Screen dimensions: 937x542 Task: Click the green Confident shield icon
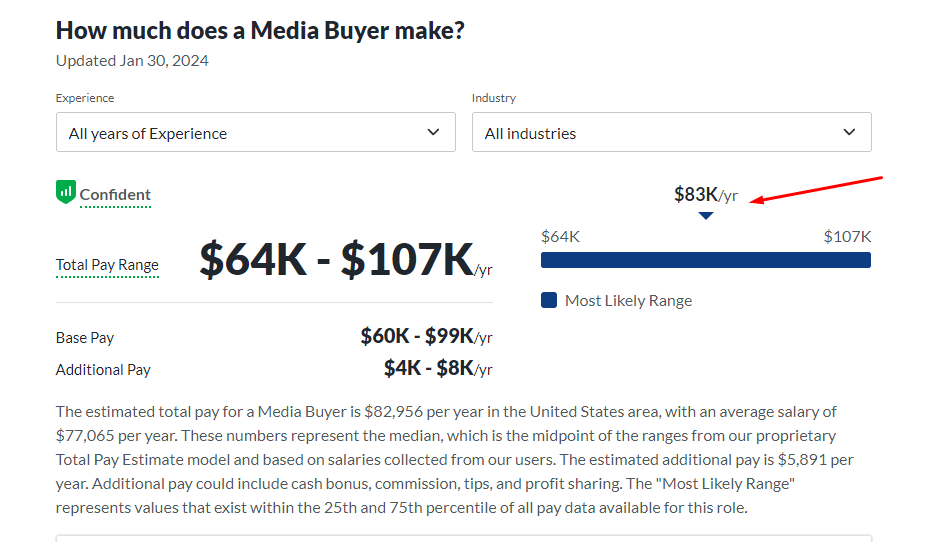[x=66, y=192]
